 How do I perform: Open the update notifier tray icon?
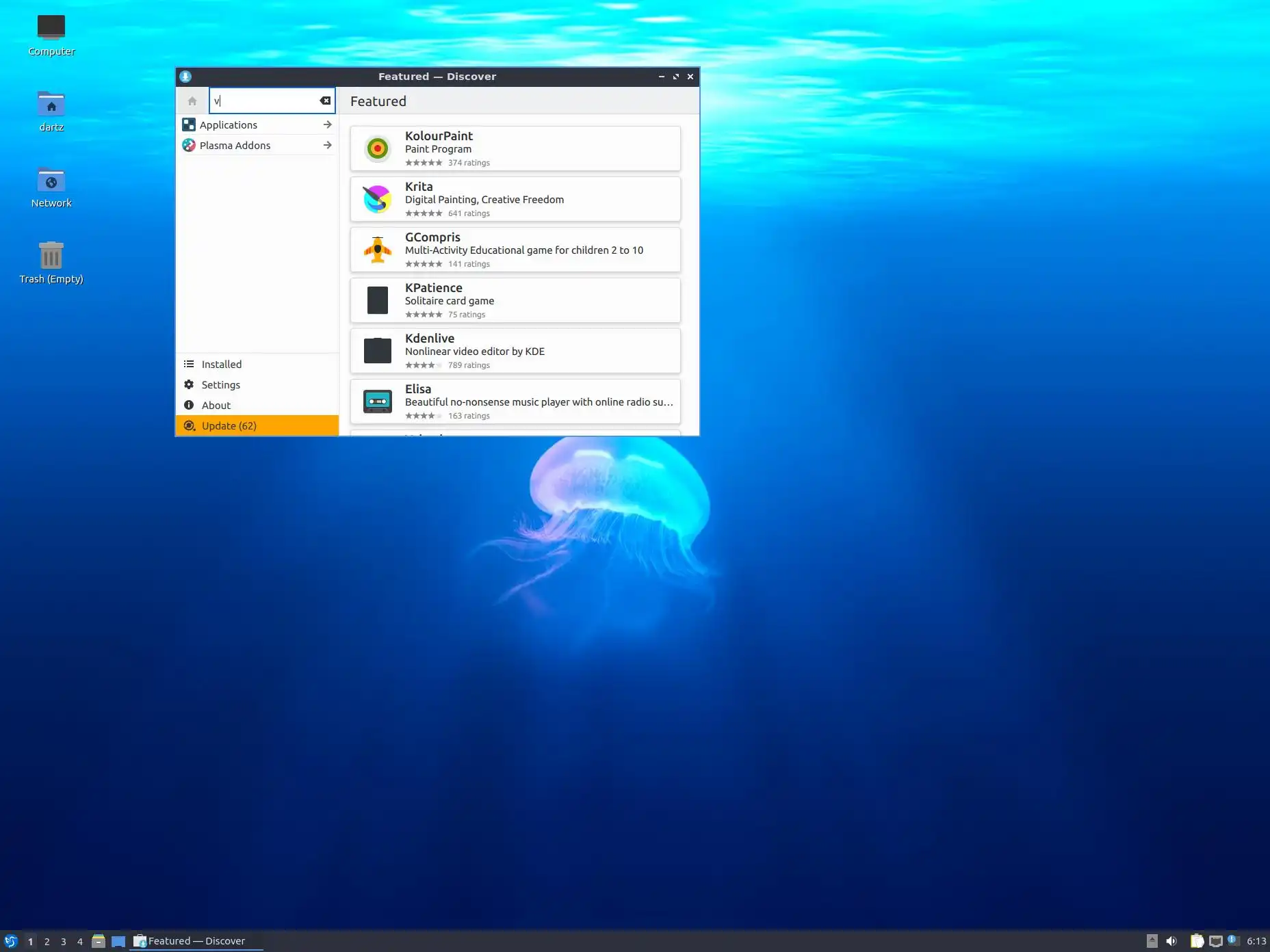click(x=1233, y=940)
